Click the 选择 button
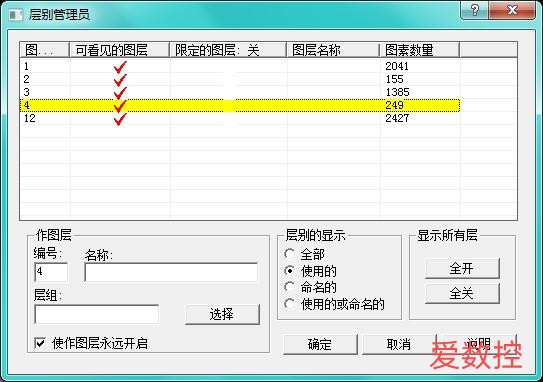The image size is (543, 382). pos(222,314)
